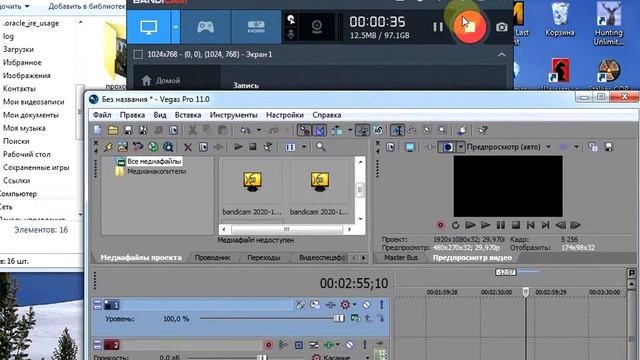Click the Bandicam webcam overlay icon
The height and width of the screenshot is (360, 640).
pos(317,27)
